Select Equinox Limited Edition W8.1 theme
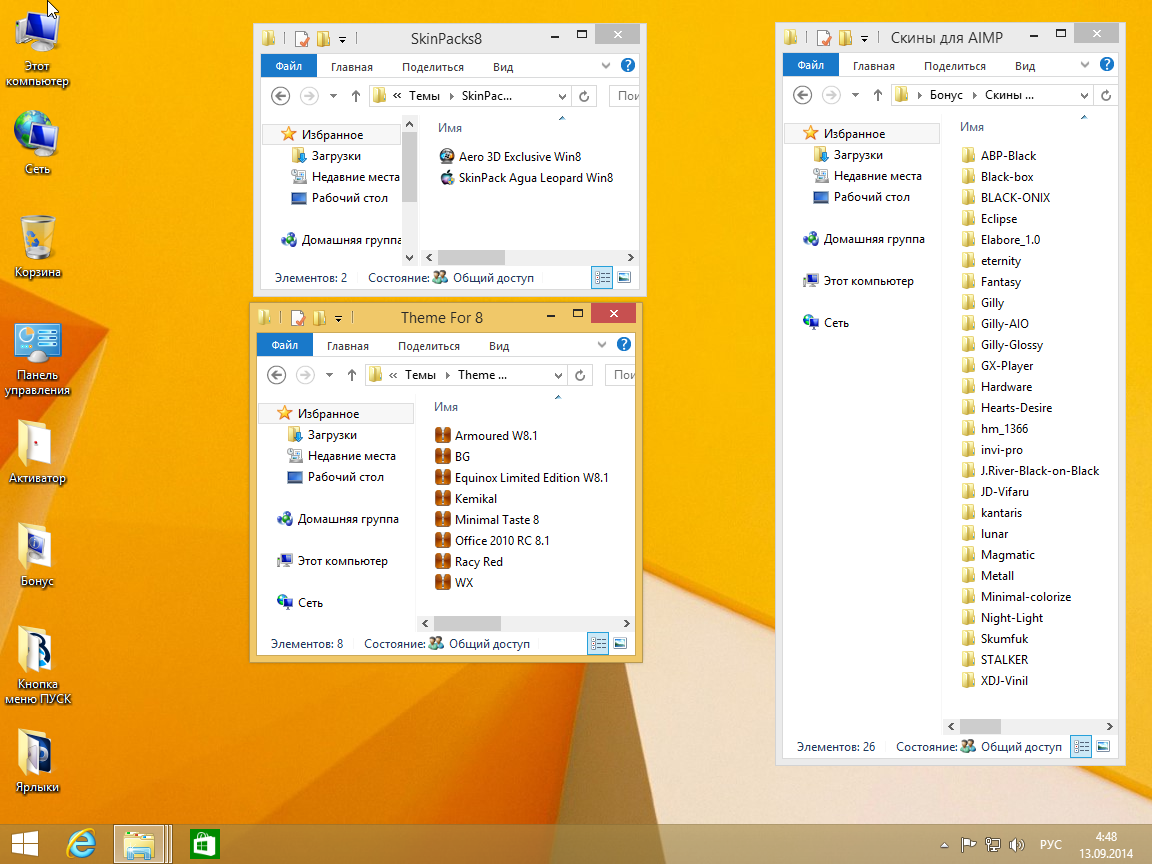 [x=522, y=478]
